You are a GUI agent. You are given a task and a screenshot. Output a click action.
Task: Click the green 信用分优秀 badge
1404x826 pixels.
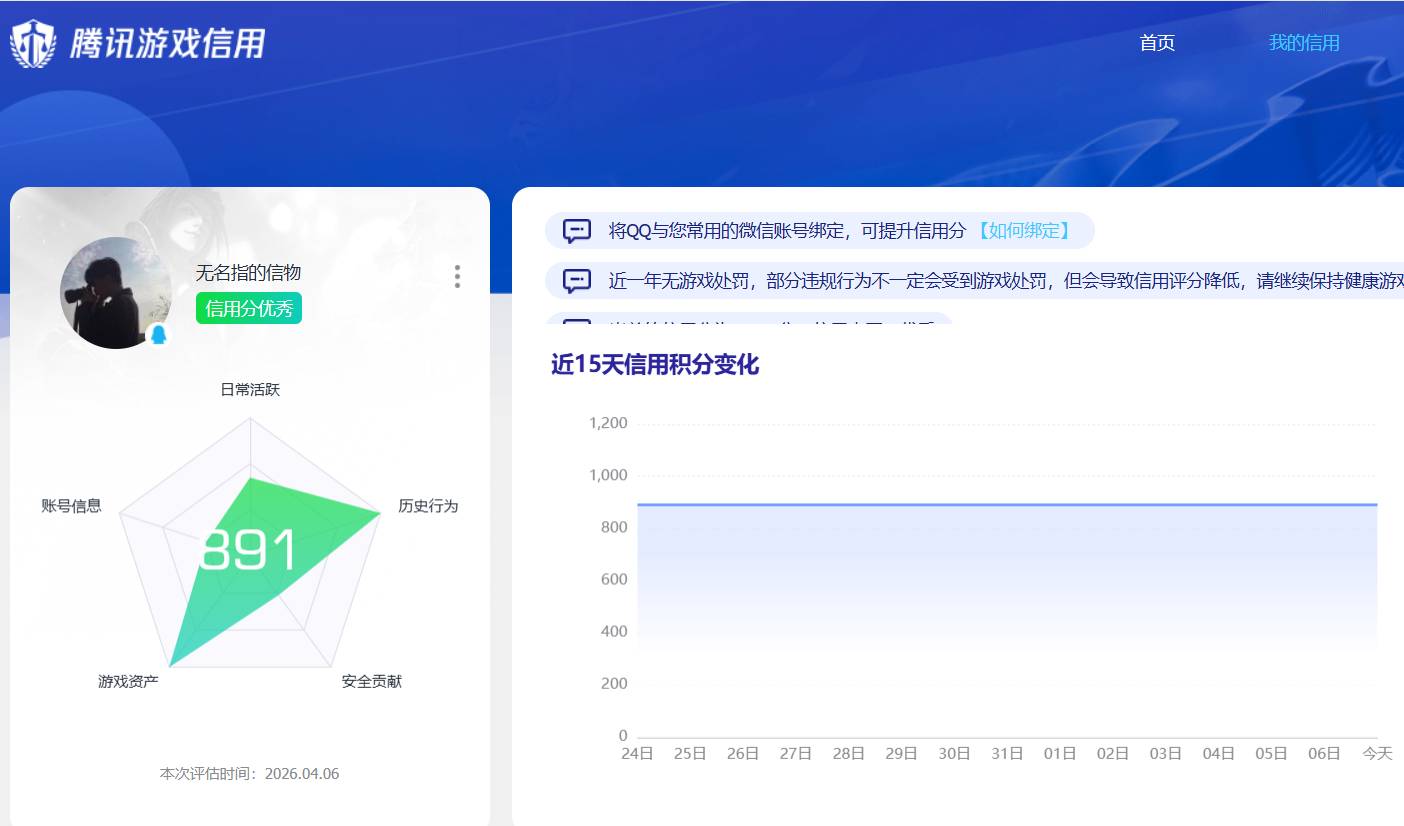point(248,308)
